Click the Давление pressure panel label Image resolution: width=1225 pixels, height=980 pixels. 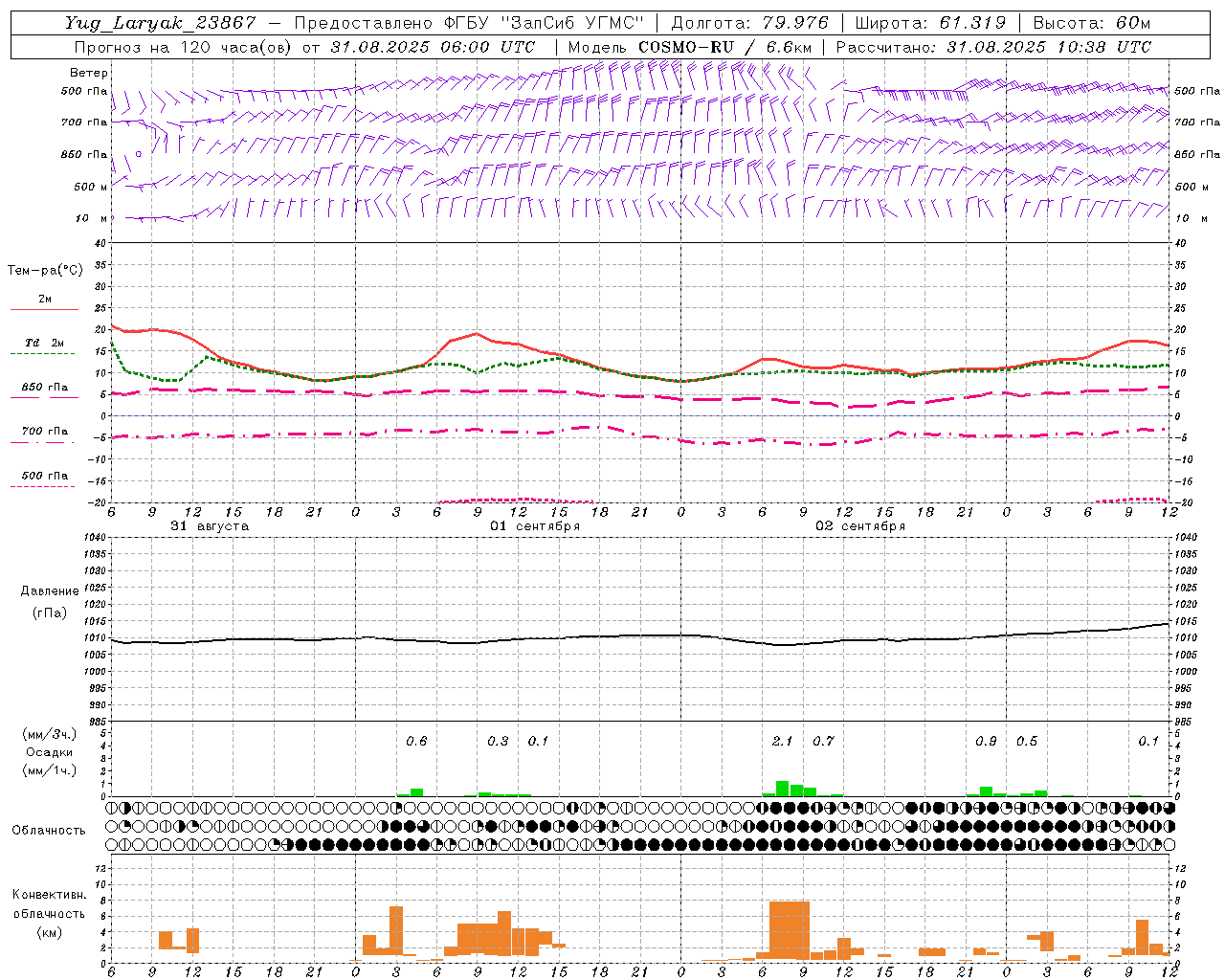tap(50, 591)
